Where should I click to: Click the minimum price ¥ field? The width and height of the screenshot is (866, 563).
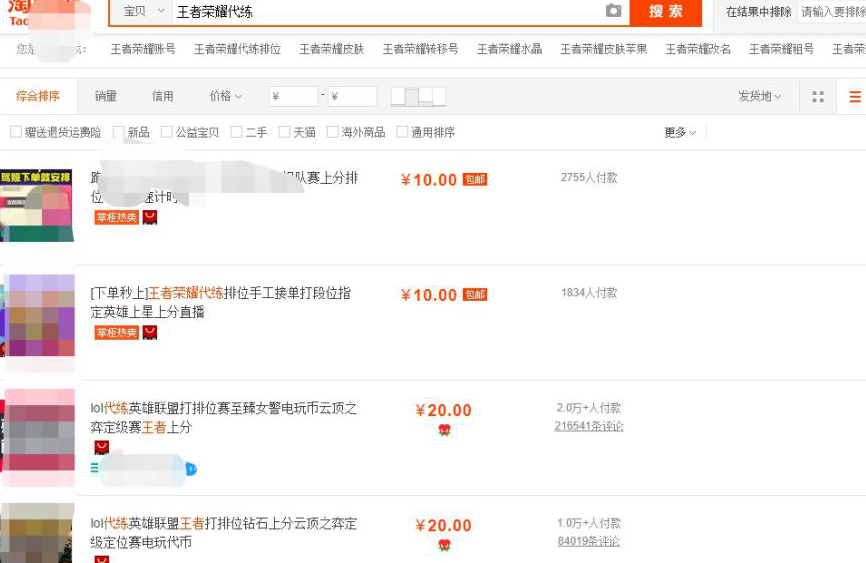293,96
